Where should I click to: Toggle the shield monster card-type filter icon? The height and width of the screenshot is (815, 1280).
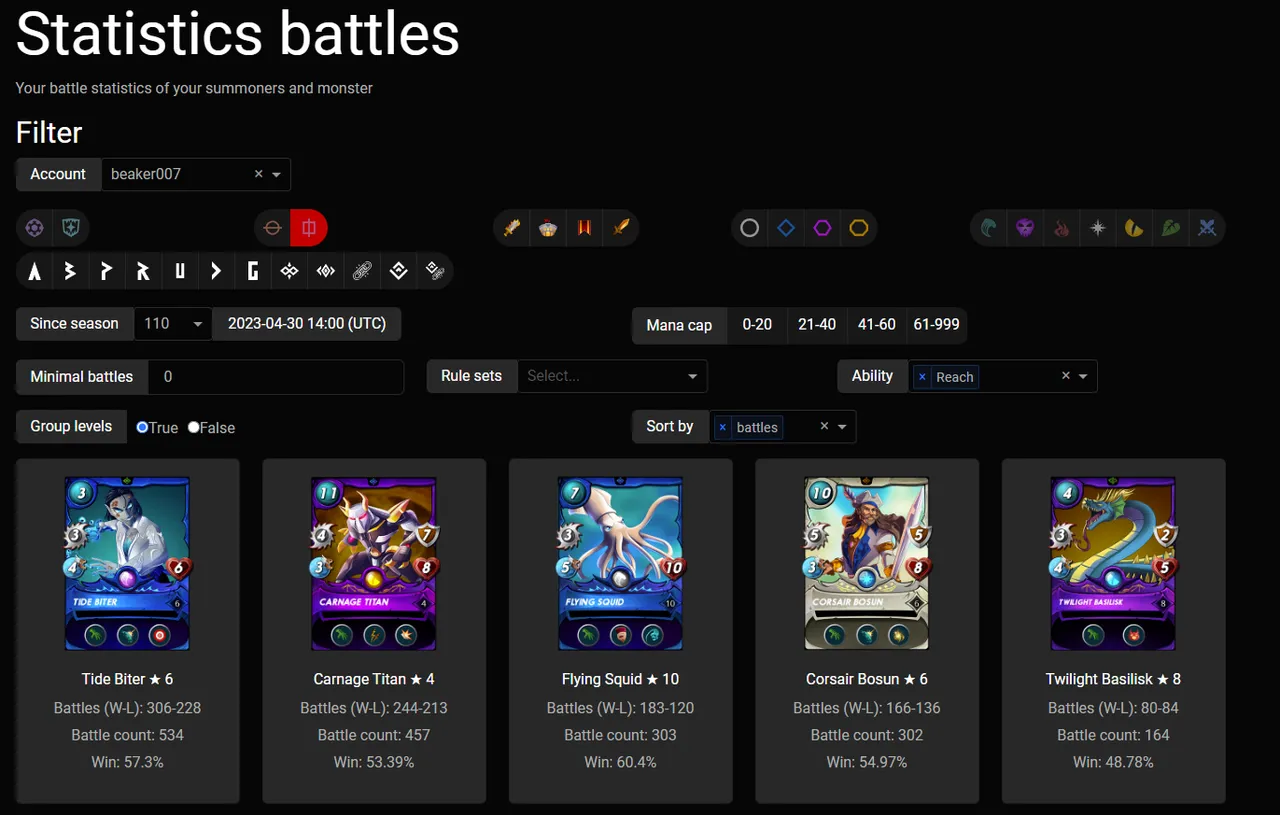pyautogui.click(x=71, y=228)
